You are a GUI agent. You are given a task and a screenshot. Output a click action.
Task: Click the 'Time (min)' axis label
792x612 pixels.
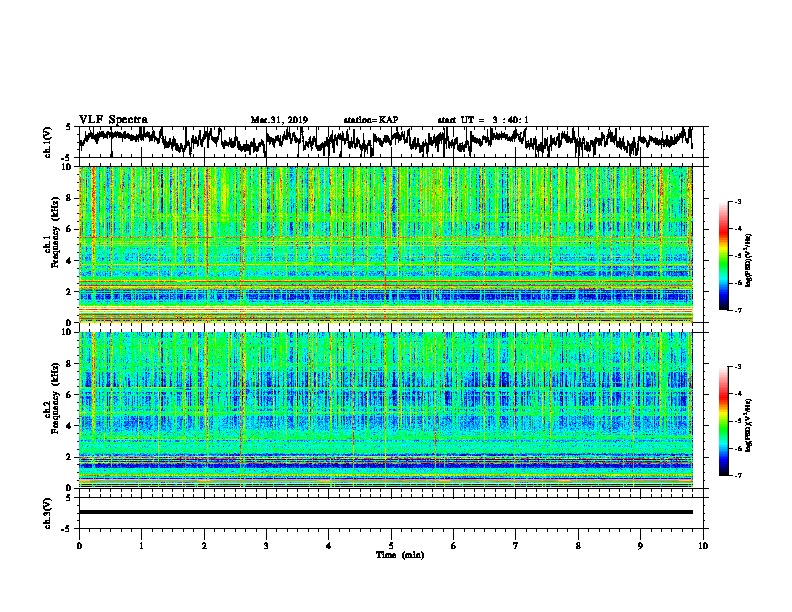click(x=400, y=555)
